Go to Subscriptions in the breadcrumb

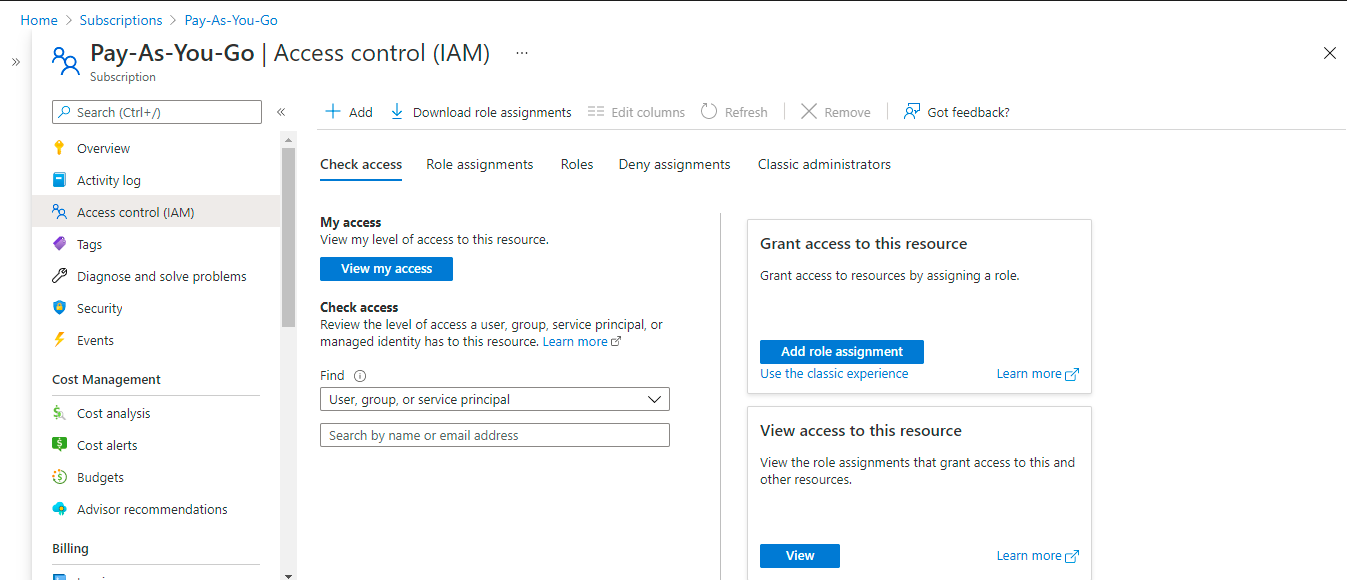[x=121, y=20]
